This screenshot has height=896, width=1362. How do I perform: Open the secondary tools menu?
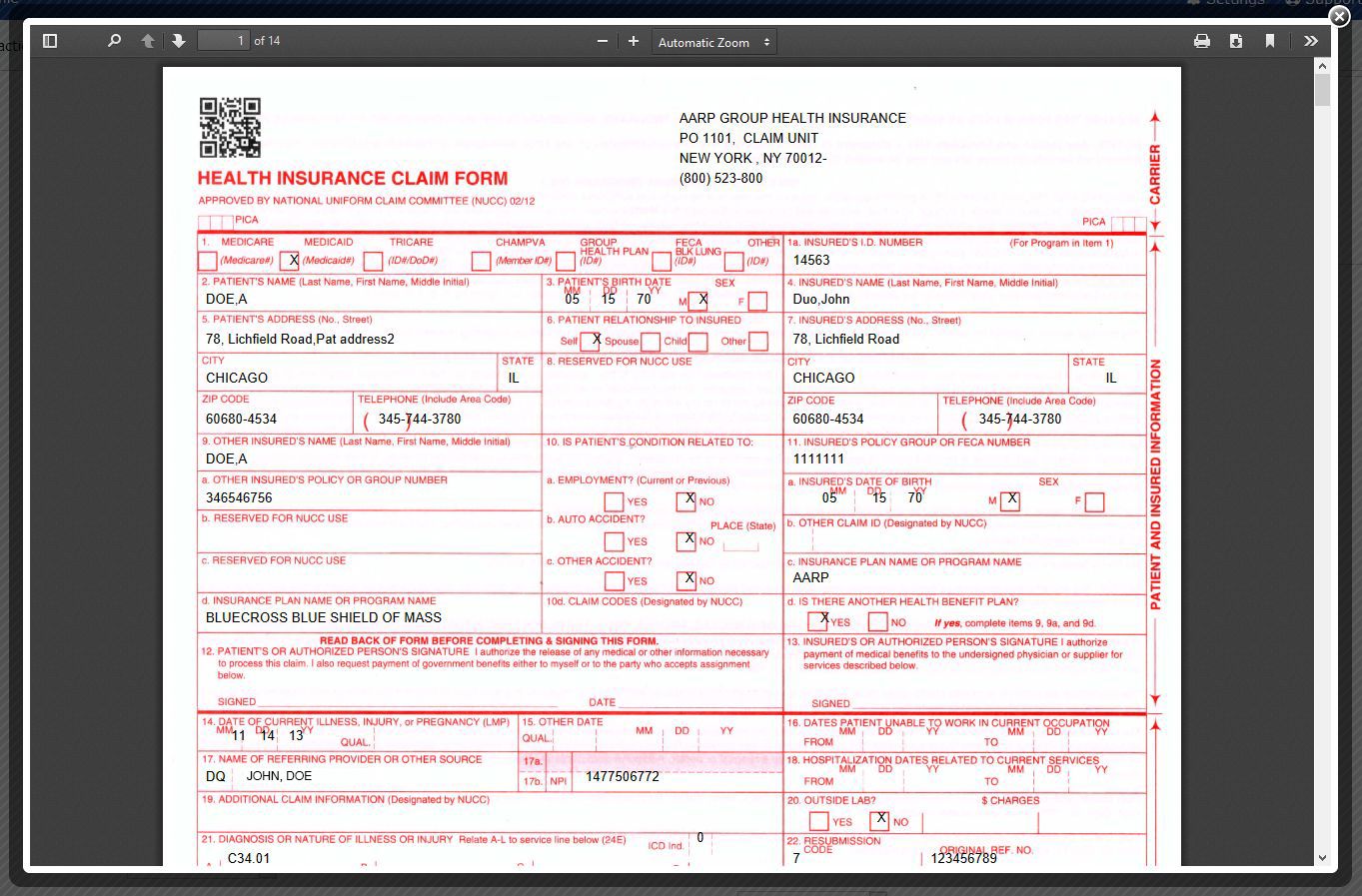click(x=1311, y=41)
